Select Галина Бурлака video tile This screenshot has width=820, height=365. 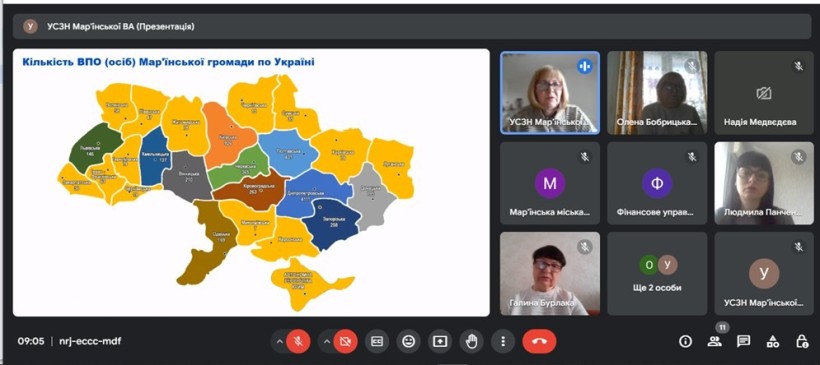(x=550, y=273)
